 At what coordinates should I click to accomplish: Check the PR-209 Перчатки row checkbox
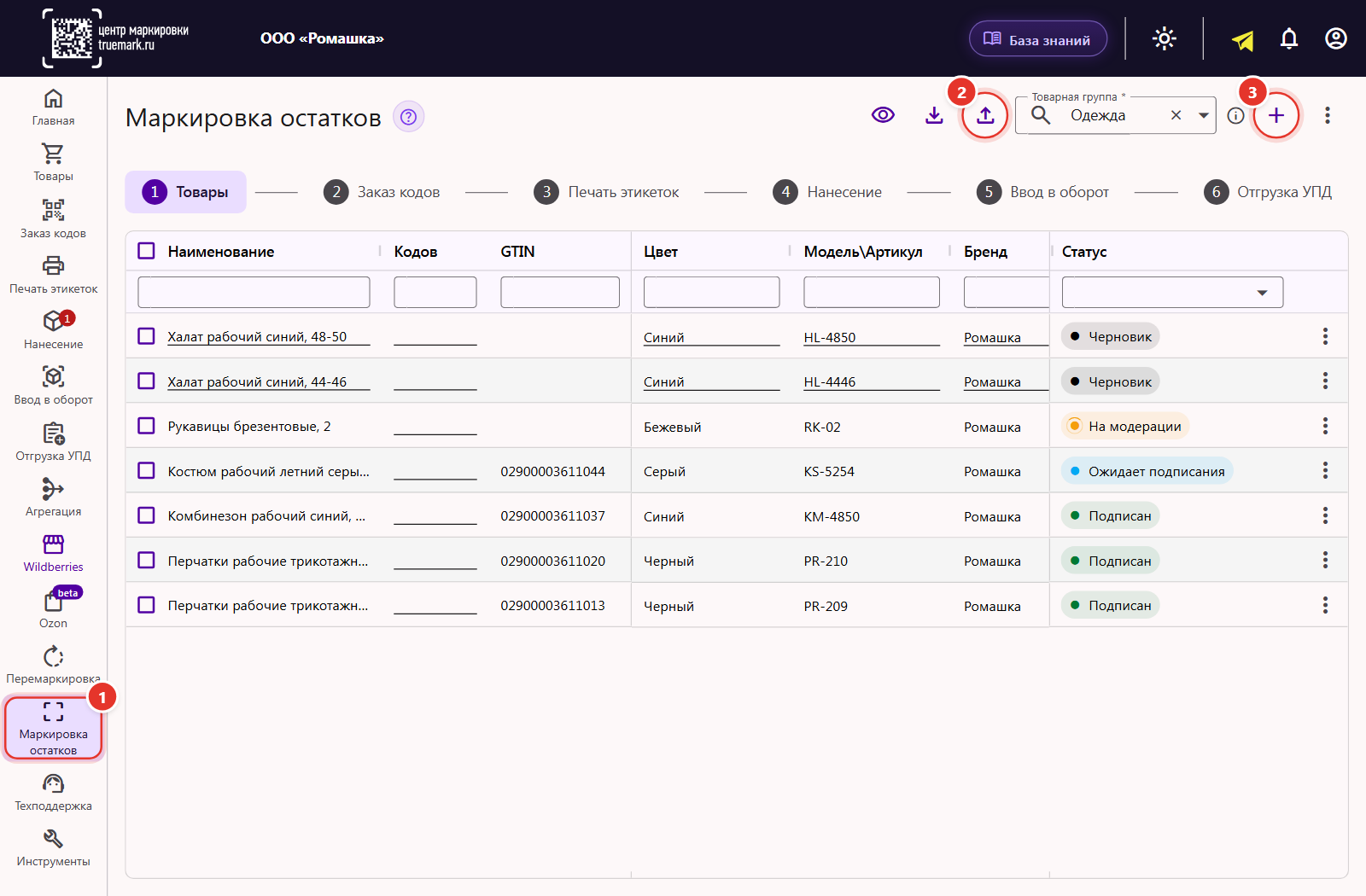(147, 605)
